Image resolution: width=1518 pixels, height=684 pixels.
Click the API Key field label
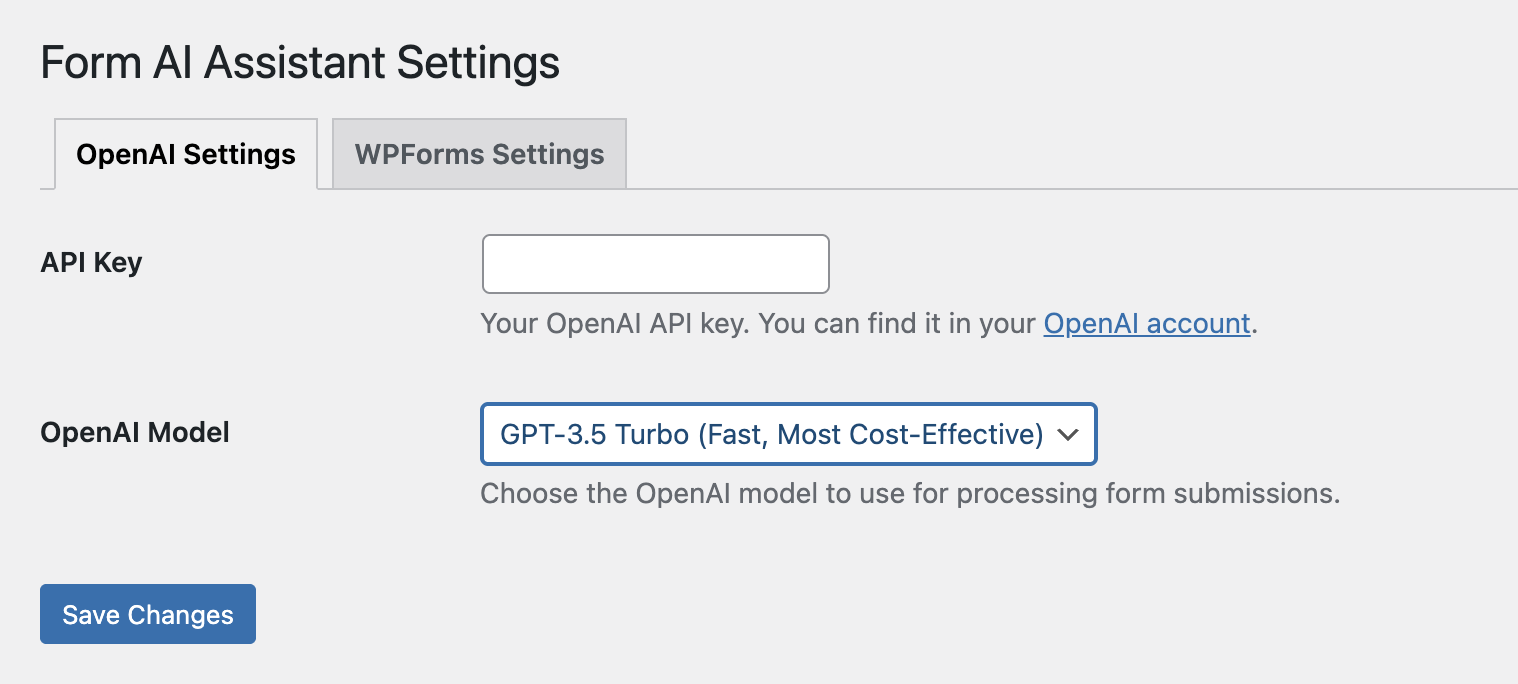tap(91, 263)
